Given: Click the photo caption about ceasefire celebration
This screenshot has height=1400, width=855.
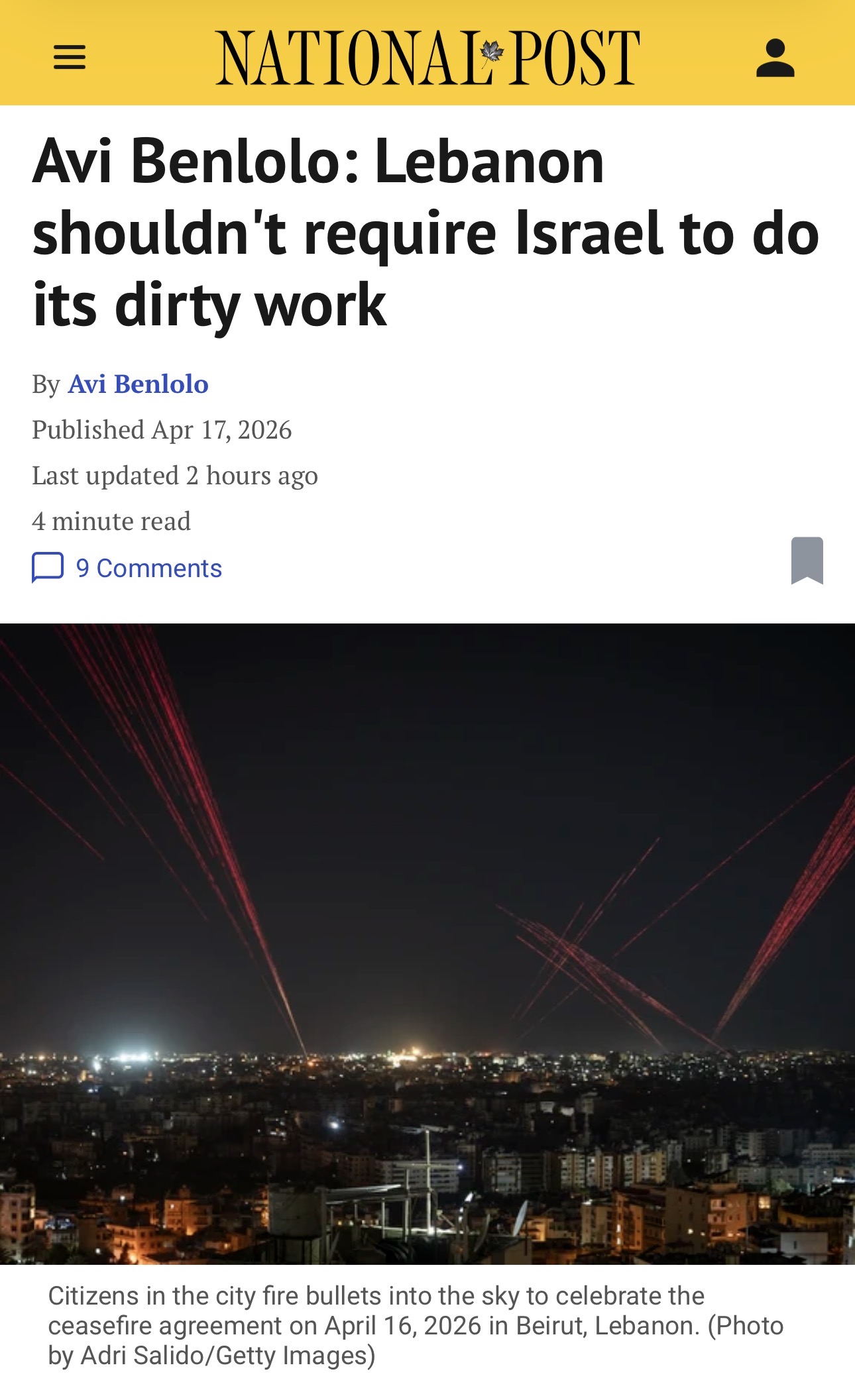Looking at the screenshot, I should coord(416,1326).
